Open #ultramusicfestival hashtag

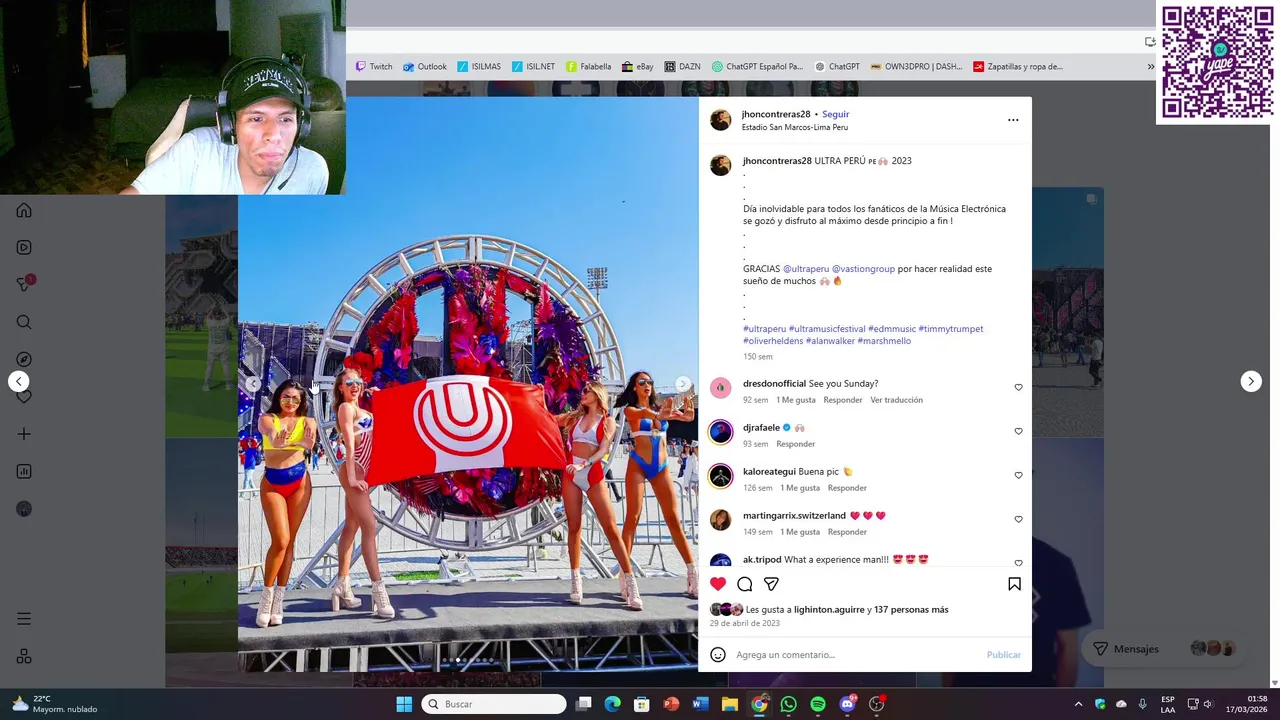pos(827,329)
